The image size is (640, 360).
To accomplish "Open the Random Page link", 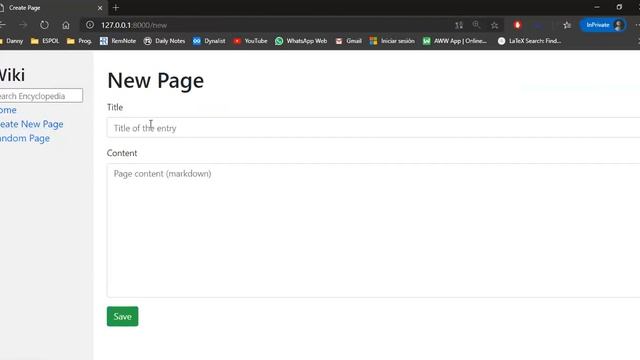I will pyautogui.click(x=24, y=138).
